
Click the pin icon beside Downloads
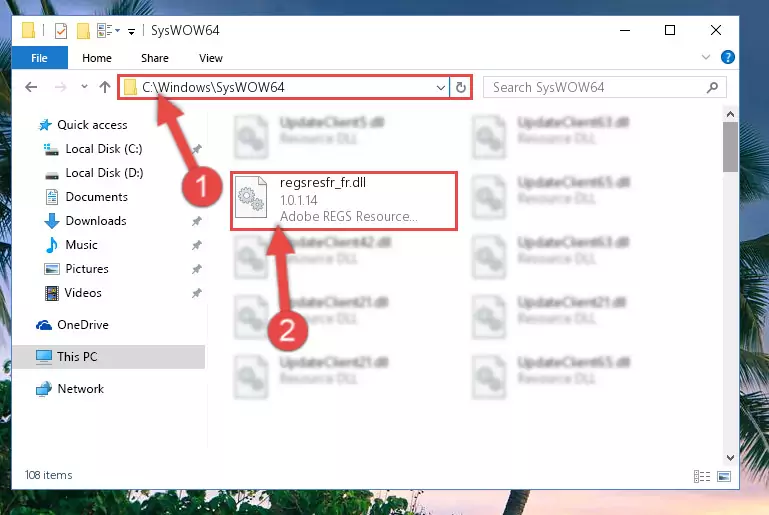[197, 221]
